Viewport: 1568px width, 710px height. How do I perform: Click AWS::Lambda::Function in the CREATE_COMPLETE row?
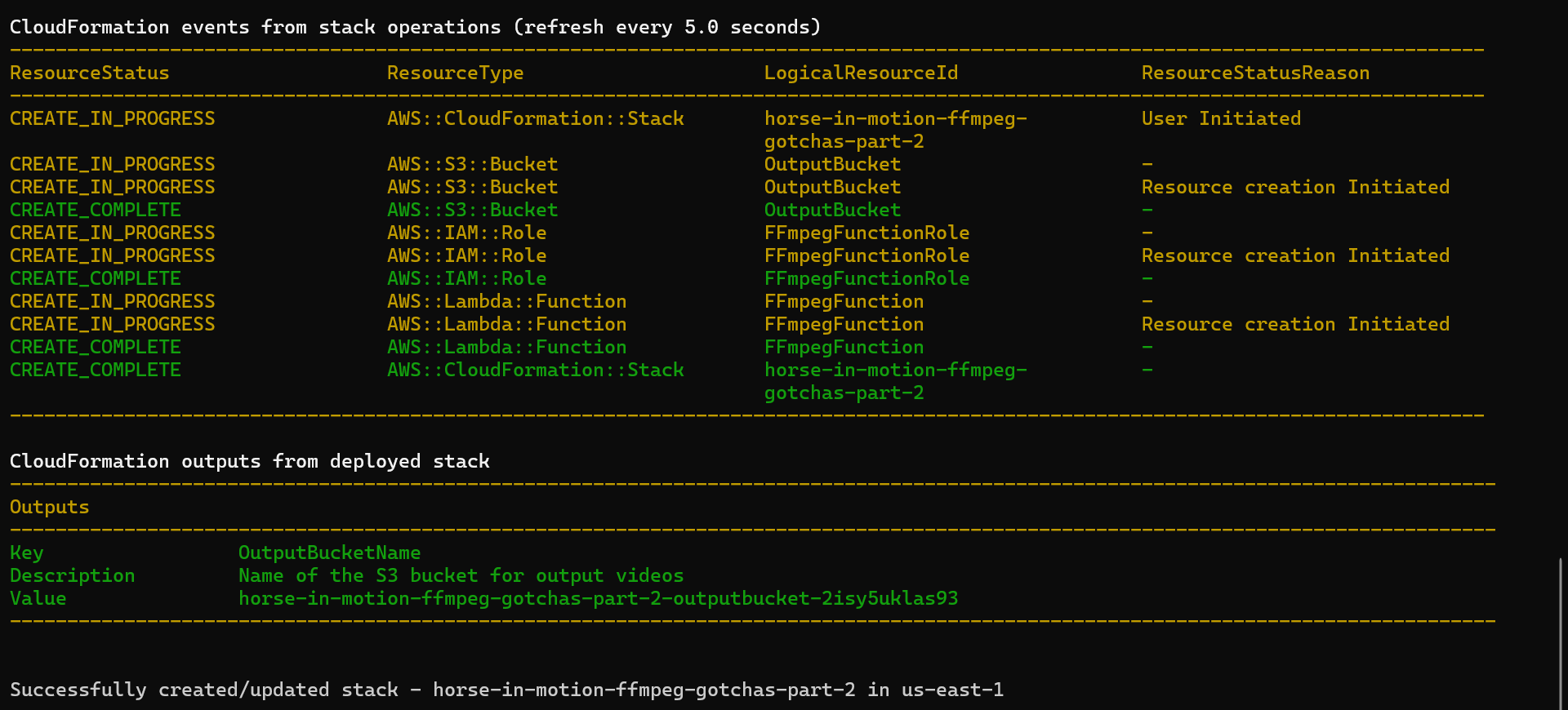(x=506, y=348)
